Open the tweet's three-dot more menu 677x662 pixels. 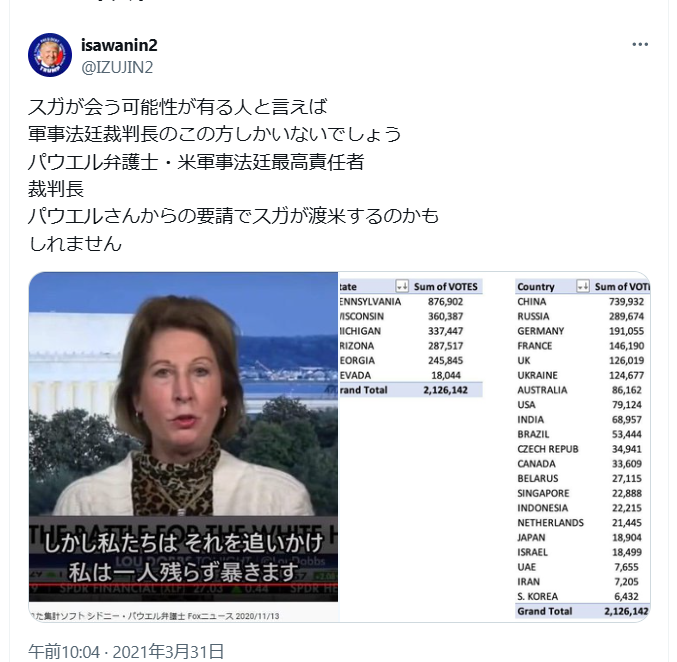click(x=640, y=44)
